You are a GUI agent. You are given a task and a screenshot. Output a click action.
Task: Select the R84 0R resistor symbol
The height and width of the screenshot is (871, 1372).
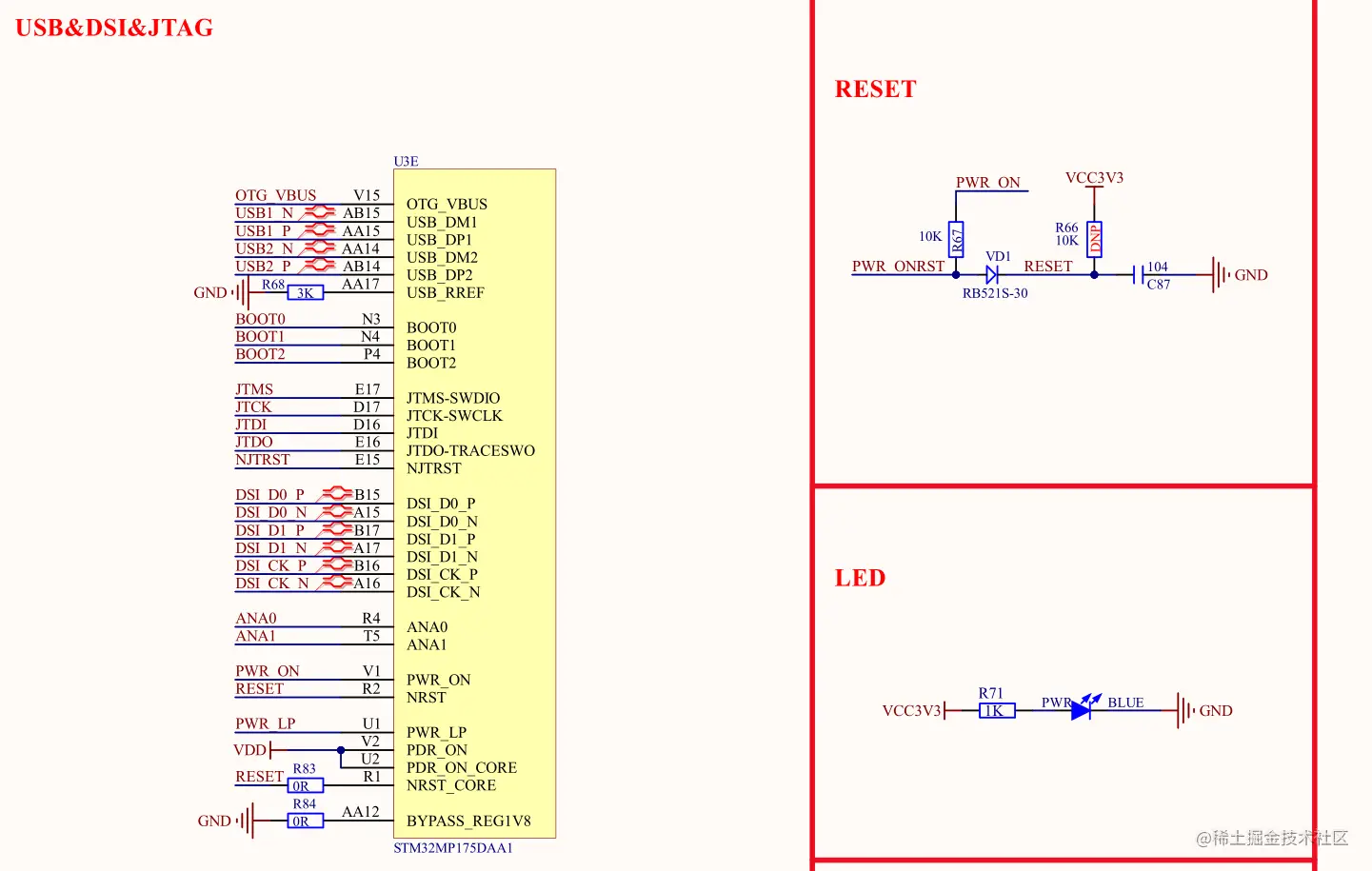(x=306, y=821)
